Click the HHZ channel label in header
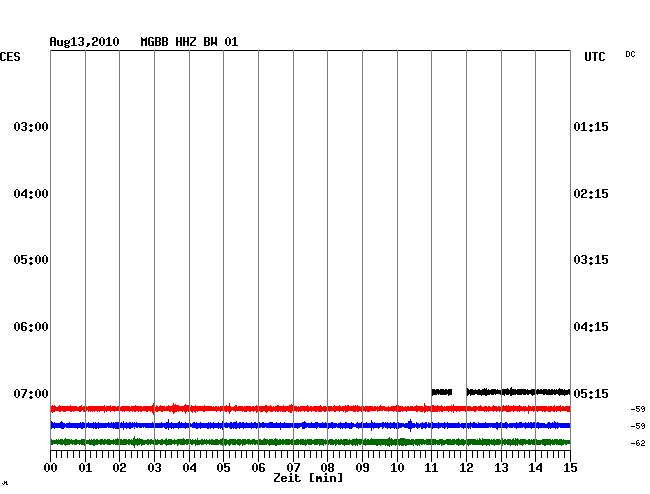 tap(185, 42)
